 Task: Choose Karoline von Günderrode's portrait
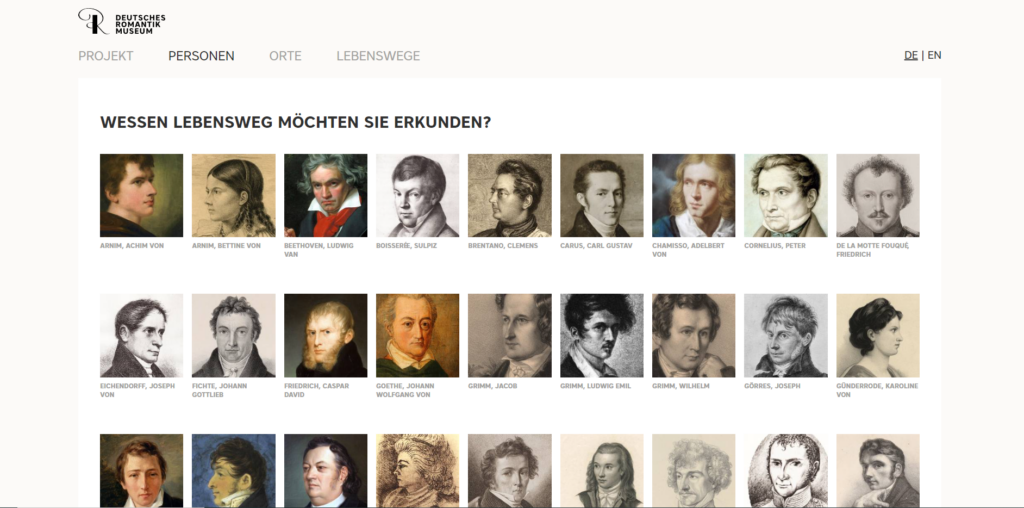(878, 336)
